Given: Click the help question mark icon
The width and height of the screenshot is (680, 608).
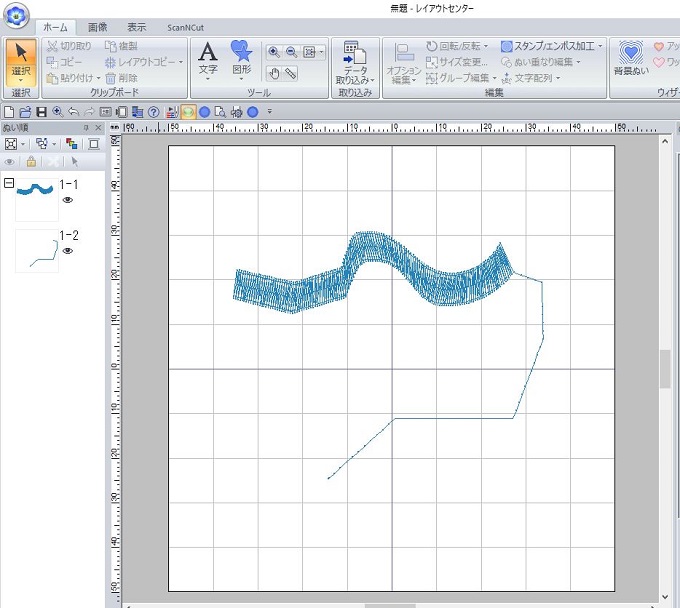Looking at the screenshot, I should 155,112.
